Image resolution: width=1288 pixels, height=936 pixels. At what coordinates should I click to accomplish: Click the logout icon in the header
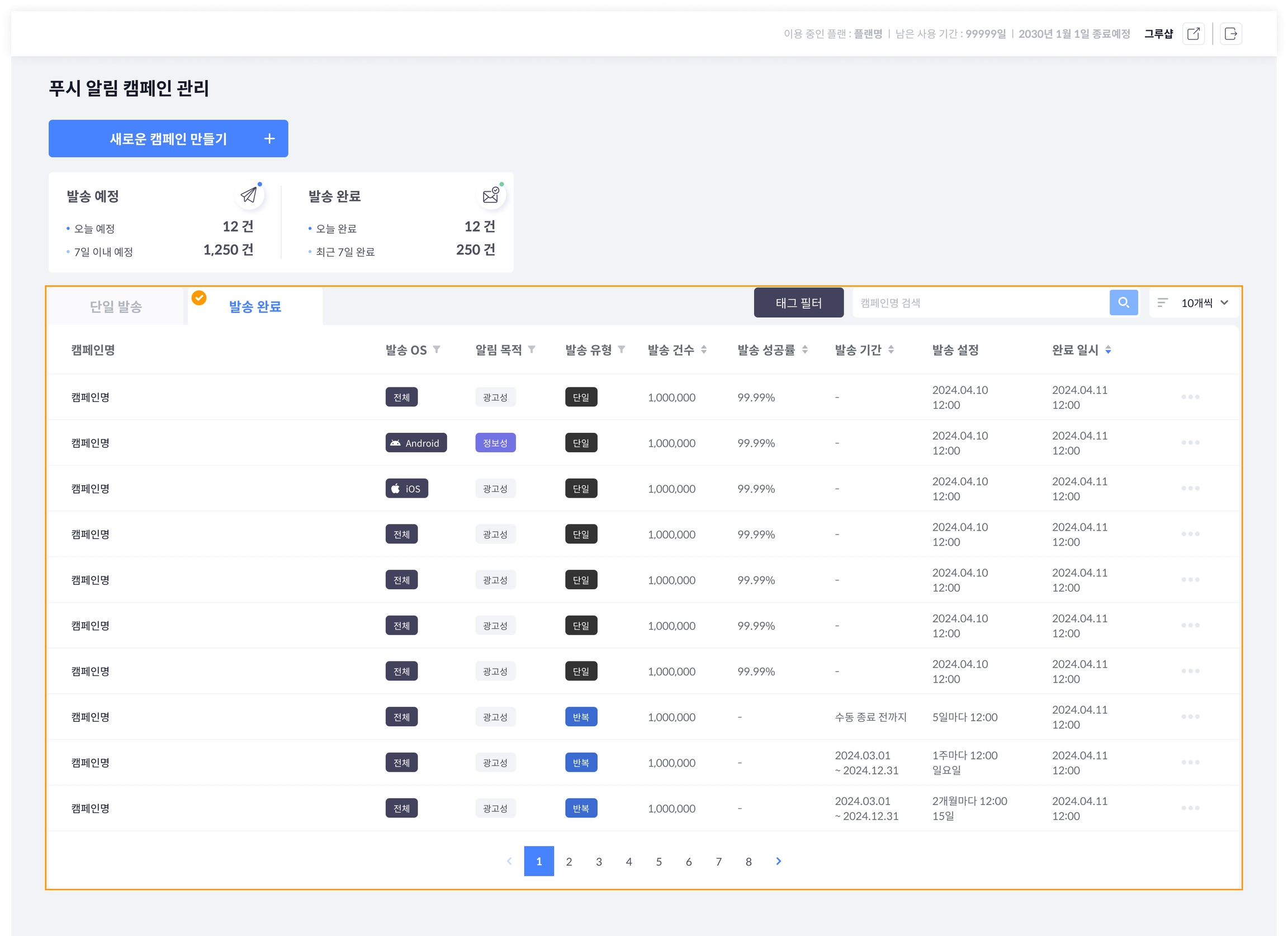1230,34
